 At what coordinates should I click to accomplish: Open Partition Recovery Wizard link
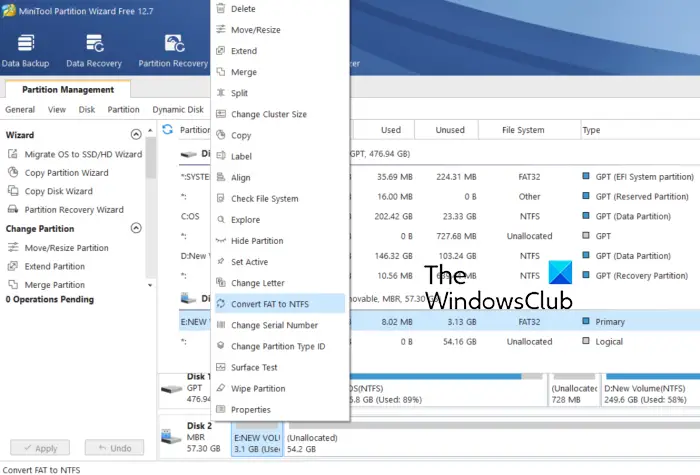[x=74, y=209]
